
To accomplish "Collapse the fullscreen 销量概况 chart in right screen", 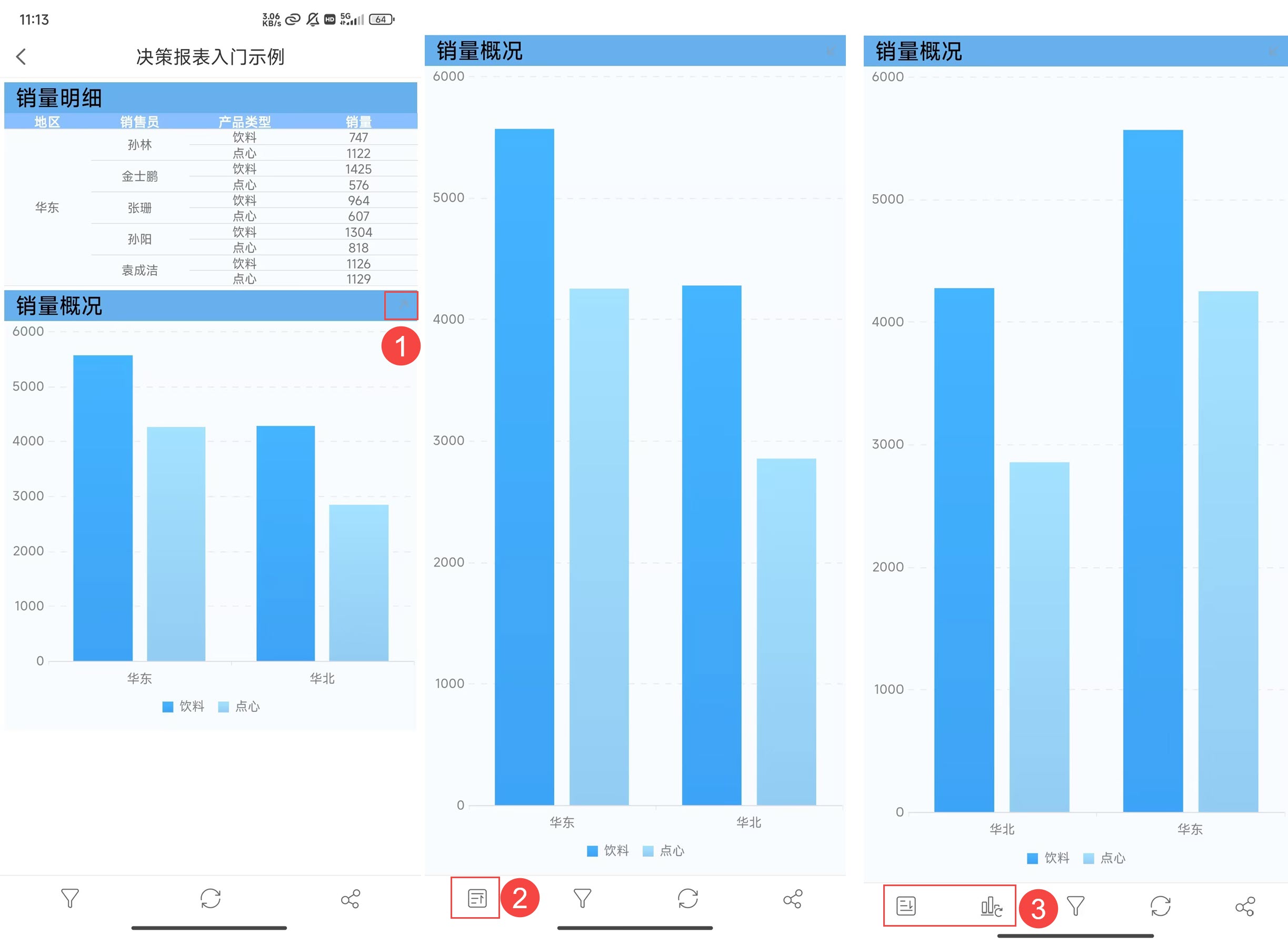I will click(x=1273, y=52).
